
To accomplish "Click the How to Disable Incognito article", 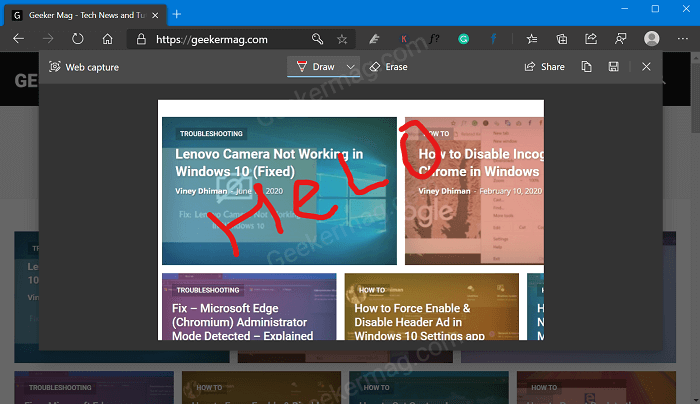I will [x=481, y=162].
